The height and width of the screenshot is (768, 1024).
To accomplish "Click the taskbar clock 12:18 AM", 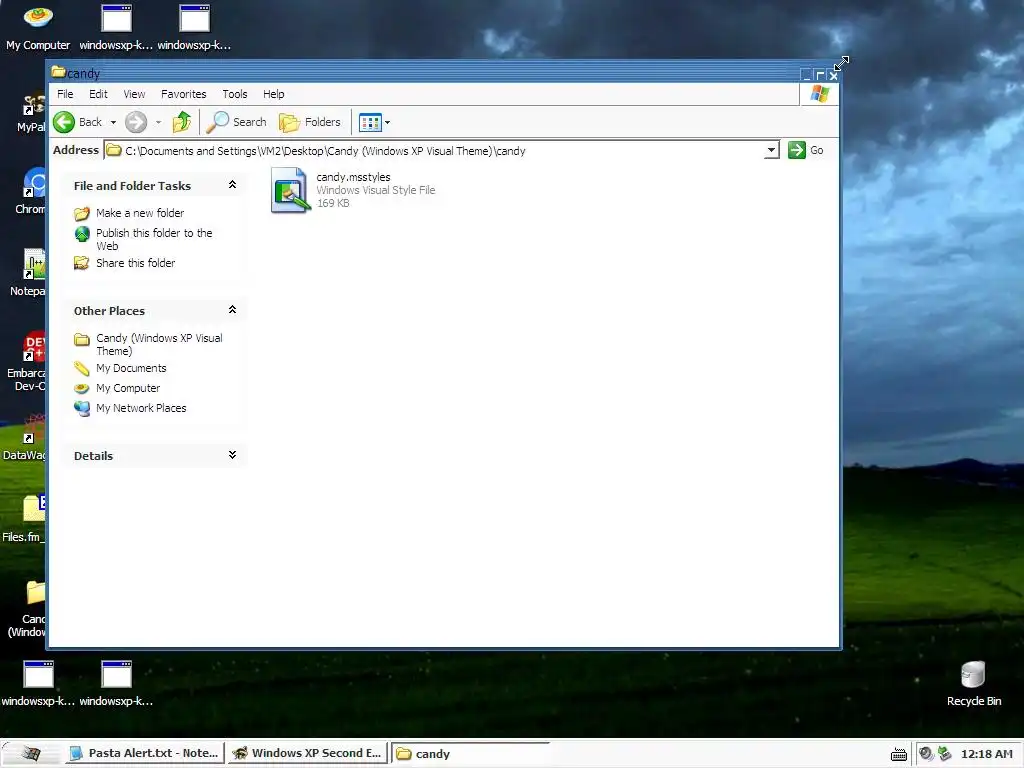I will (987, 754).
